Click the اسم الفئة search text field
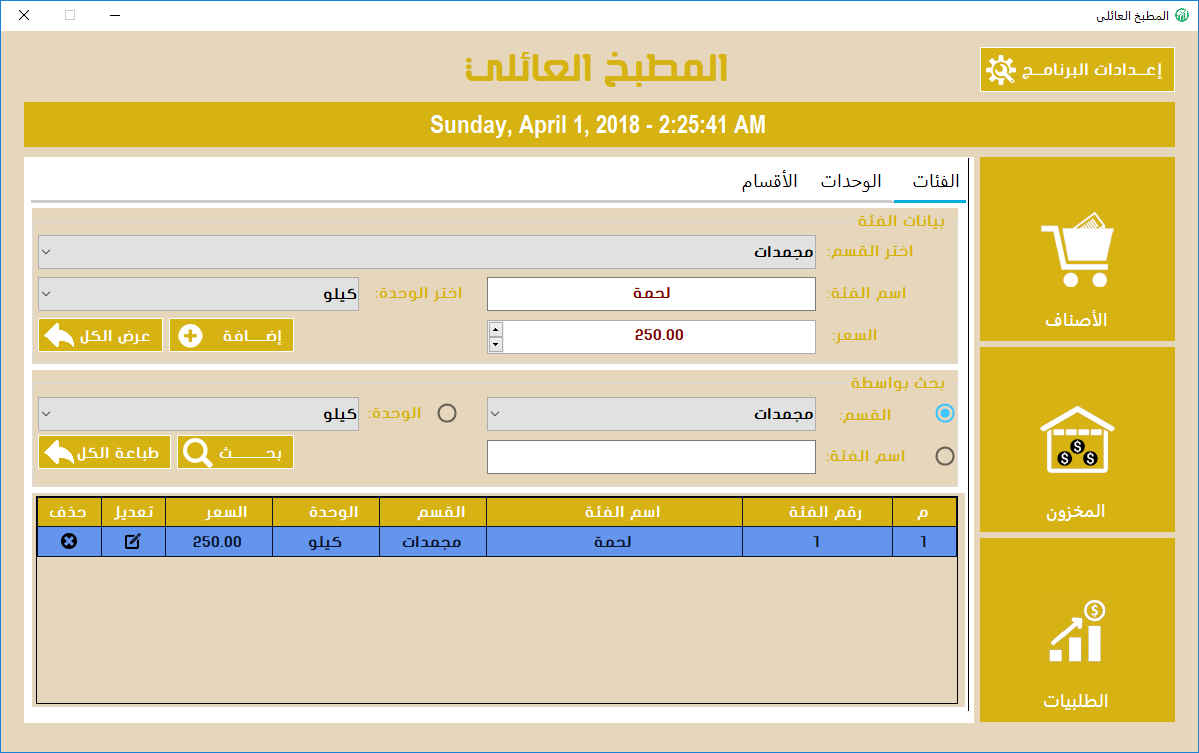1199x753 pixels. click(x=651, y=457)
